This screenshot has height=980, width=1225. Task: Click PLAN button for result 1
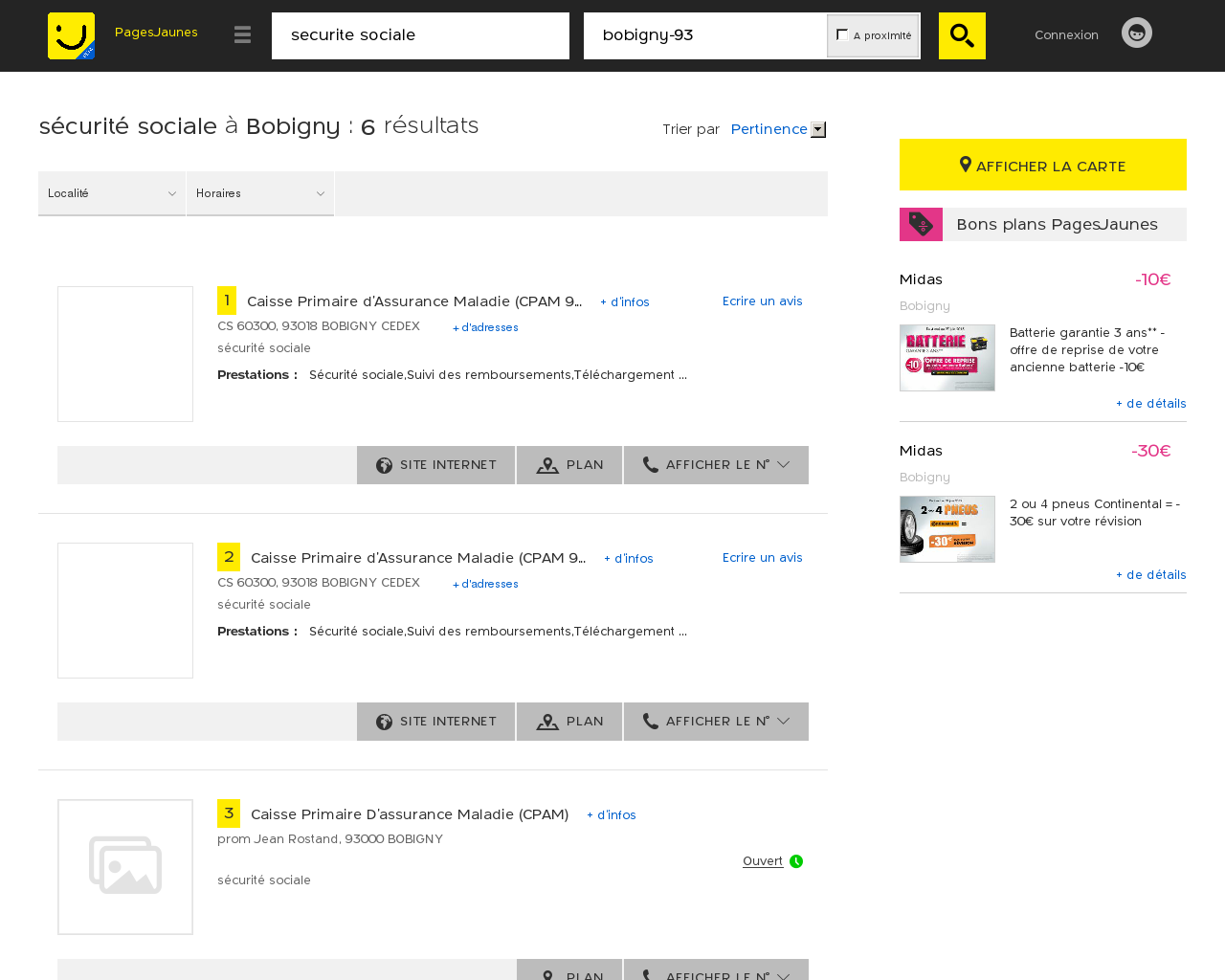point(569,465)
